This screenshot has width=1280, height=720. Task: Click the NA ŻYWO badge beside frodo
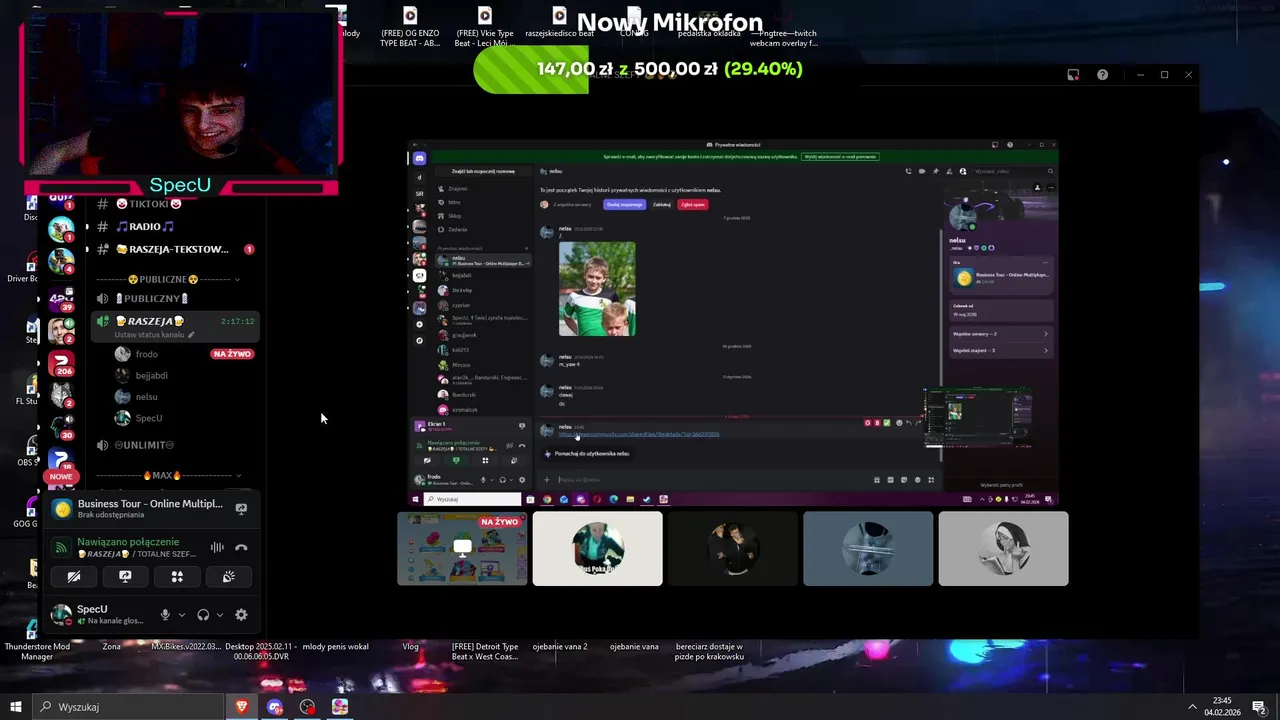(x=232, y=354)
